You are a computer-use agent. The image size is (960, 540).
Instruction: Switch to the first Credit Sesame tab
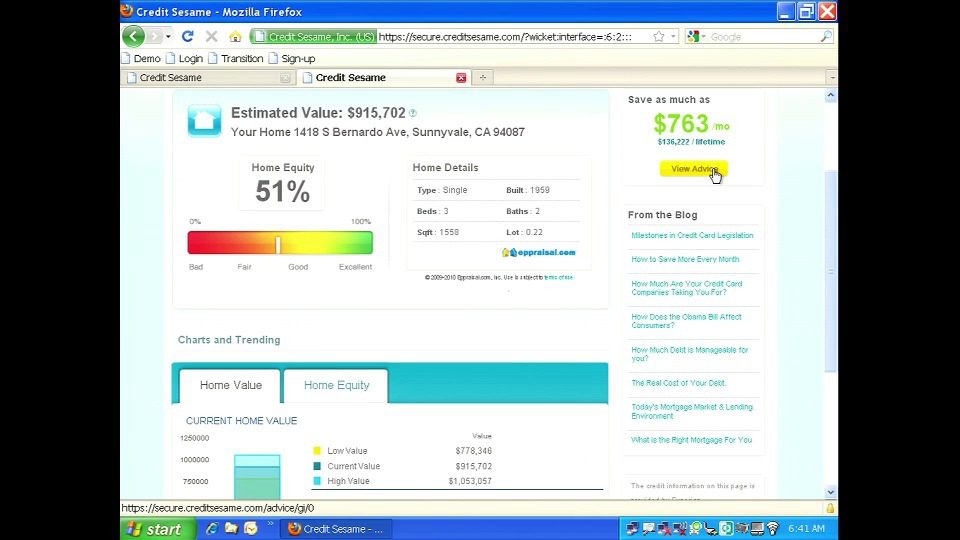(x=208, y=78)
